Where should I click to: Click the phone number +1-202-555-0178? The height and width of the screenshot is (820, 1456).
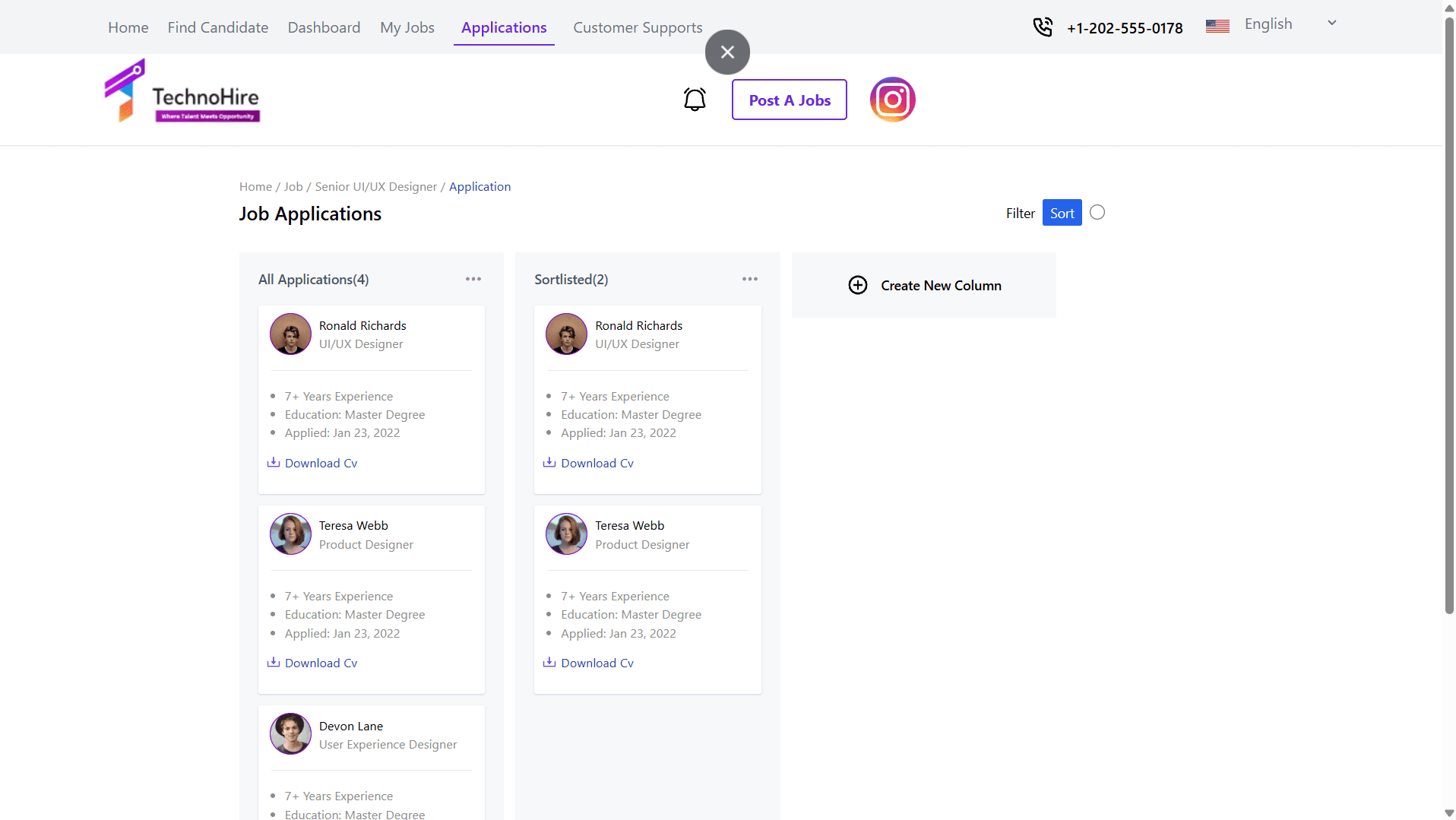(1125, 28)
